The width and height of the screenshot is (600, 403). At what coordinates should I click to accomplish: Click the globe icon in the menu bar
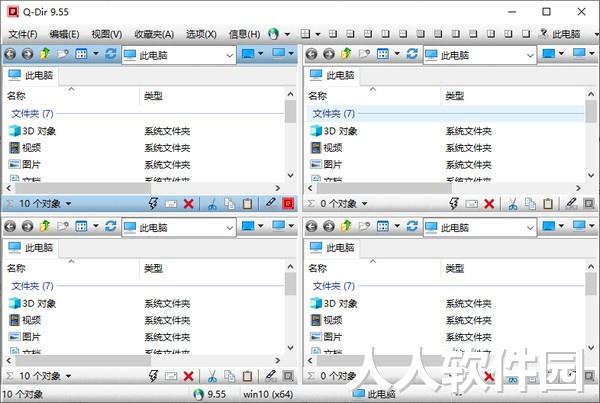click(273, 34)
